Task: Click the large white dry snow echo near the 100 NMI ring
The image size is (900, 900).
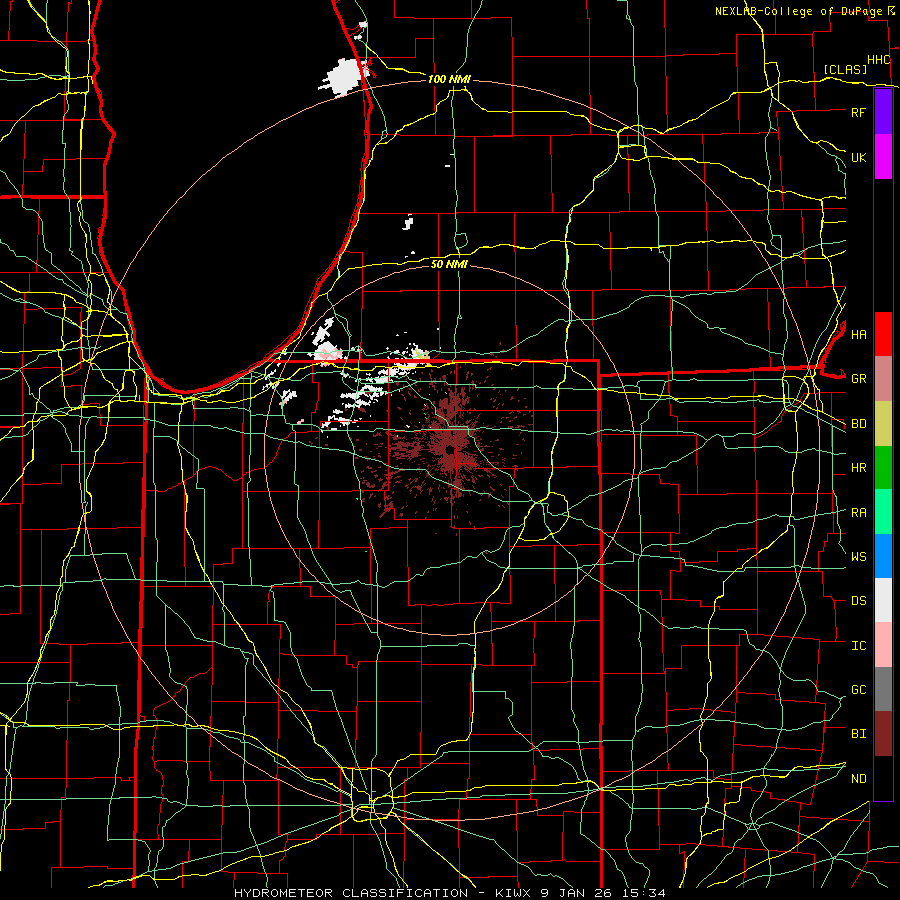Action: 344,75
